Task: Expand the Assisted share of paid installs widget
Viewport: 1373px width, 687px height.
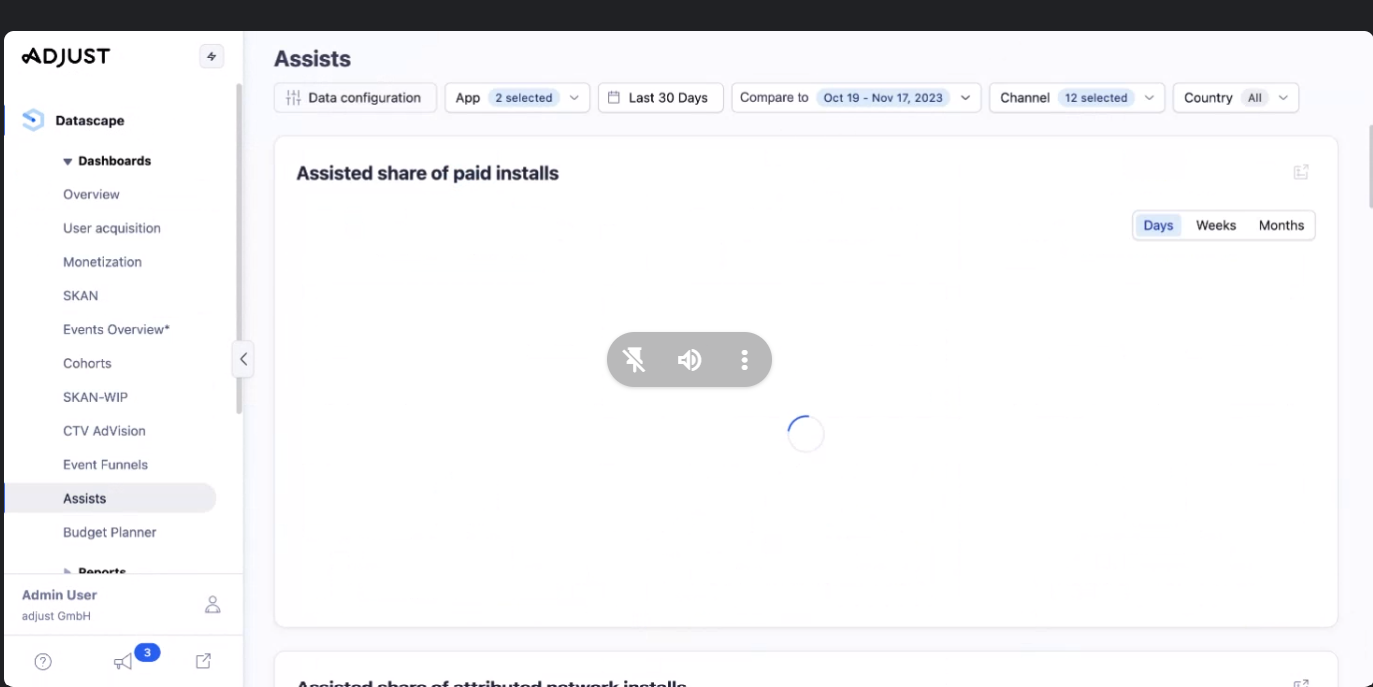Action: (1301, 172)
